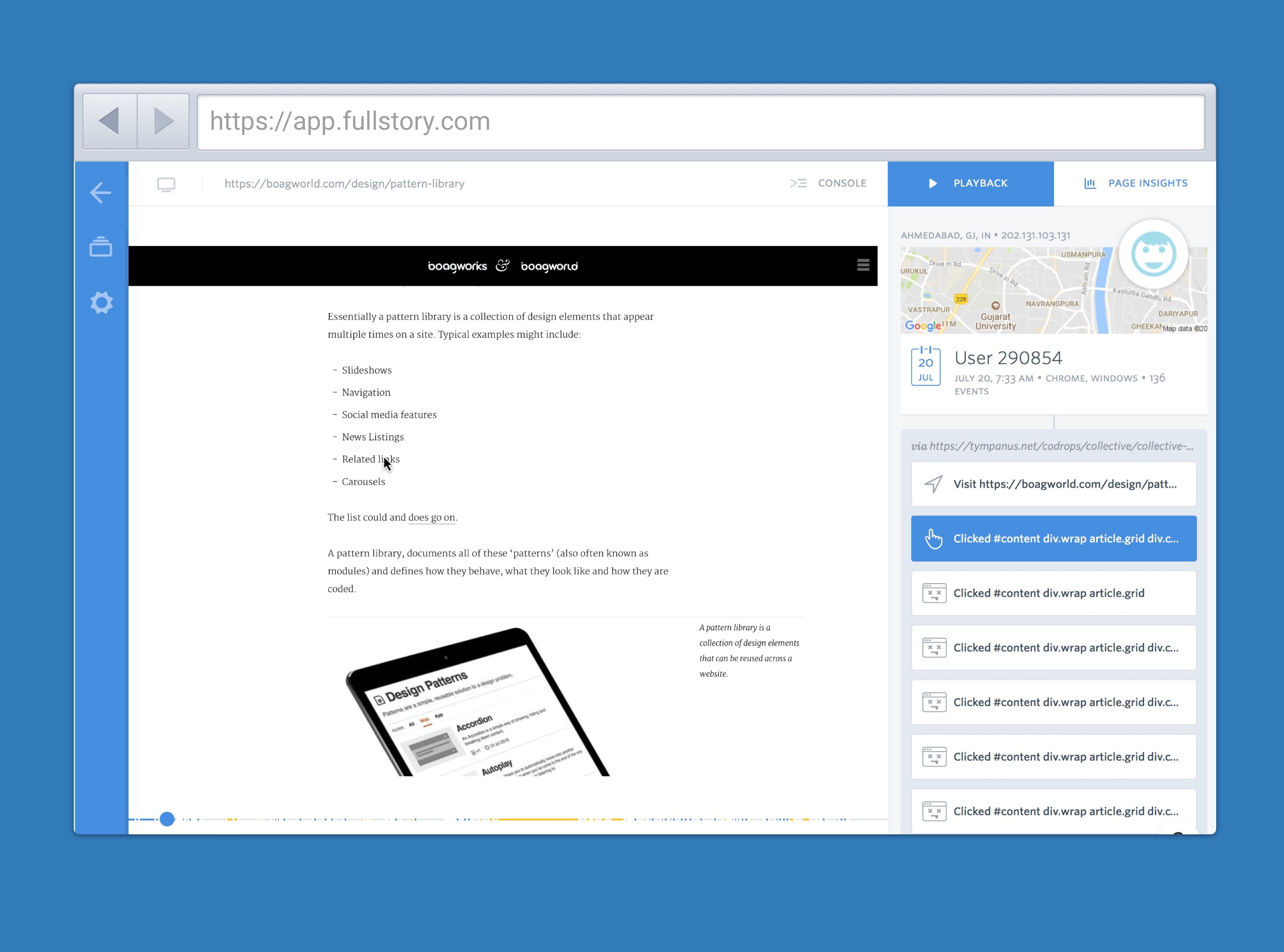Click the settings gear icon

101,302
